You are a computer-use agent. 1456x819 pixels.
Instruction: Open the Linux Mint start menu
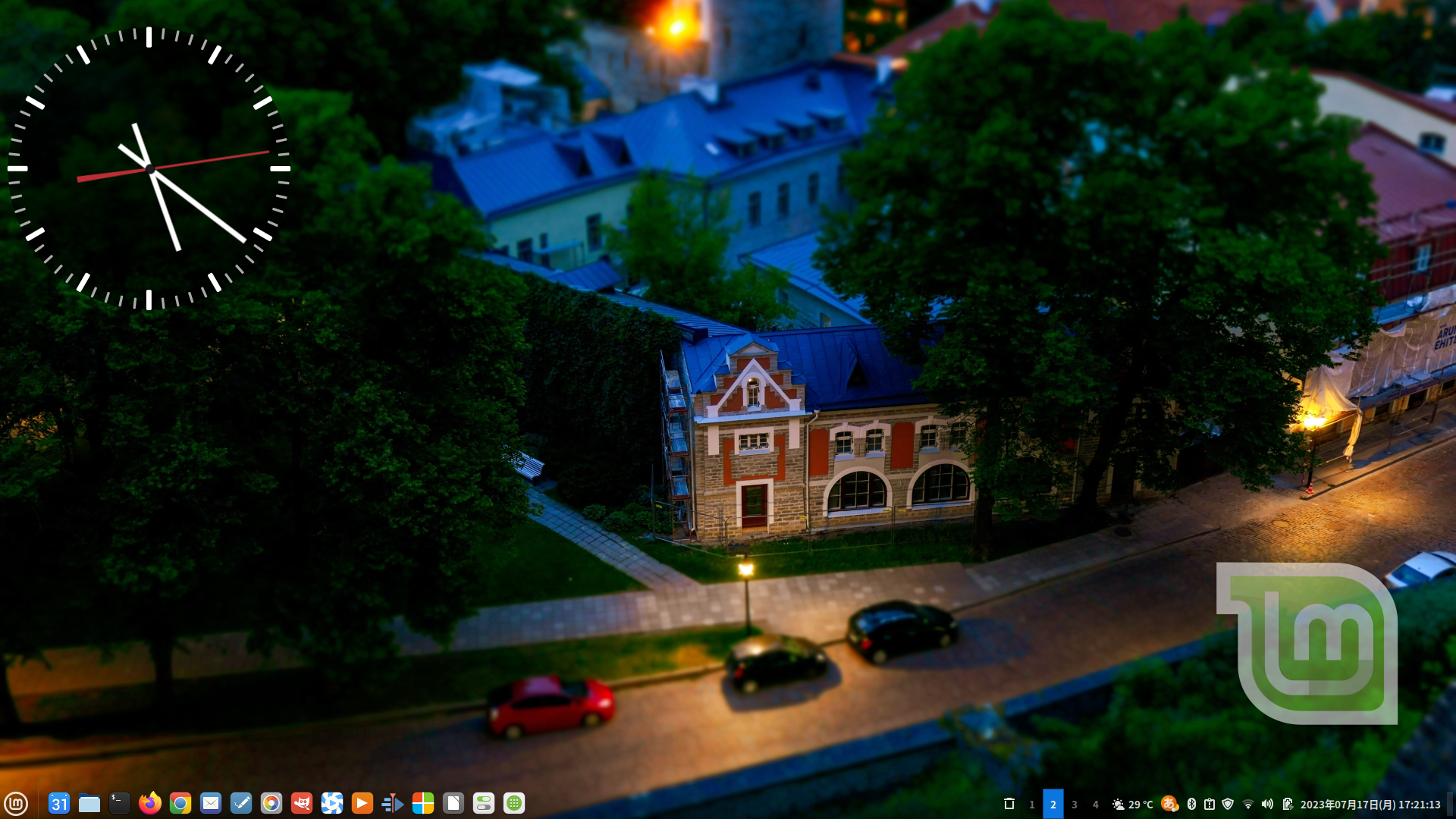tap(16, 803)
